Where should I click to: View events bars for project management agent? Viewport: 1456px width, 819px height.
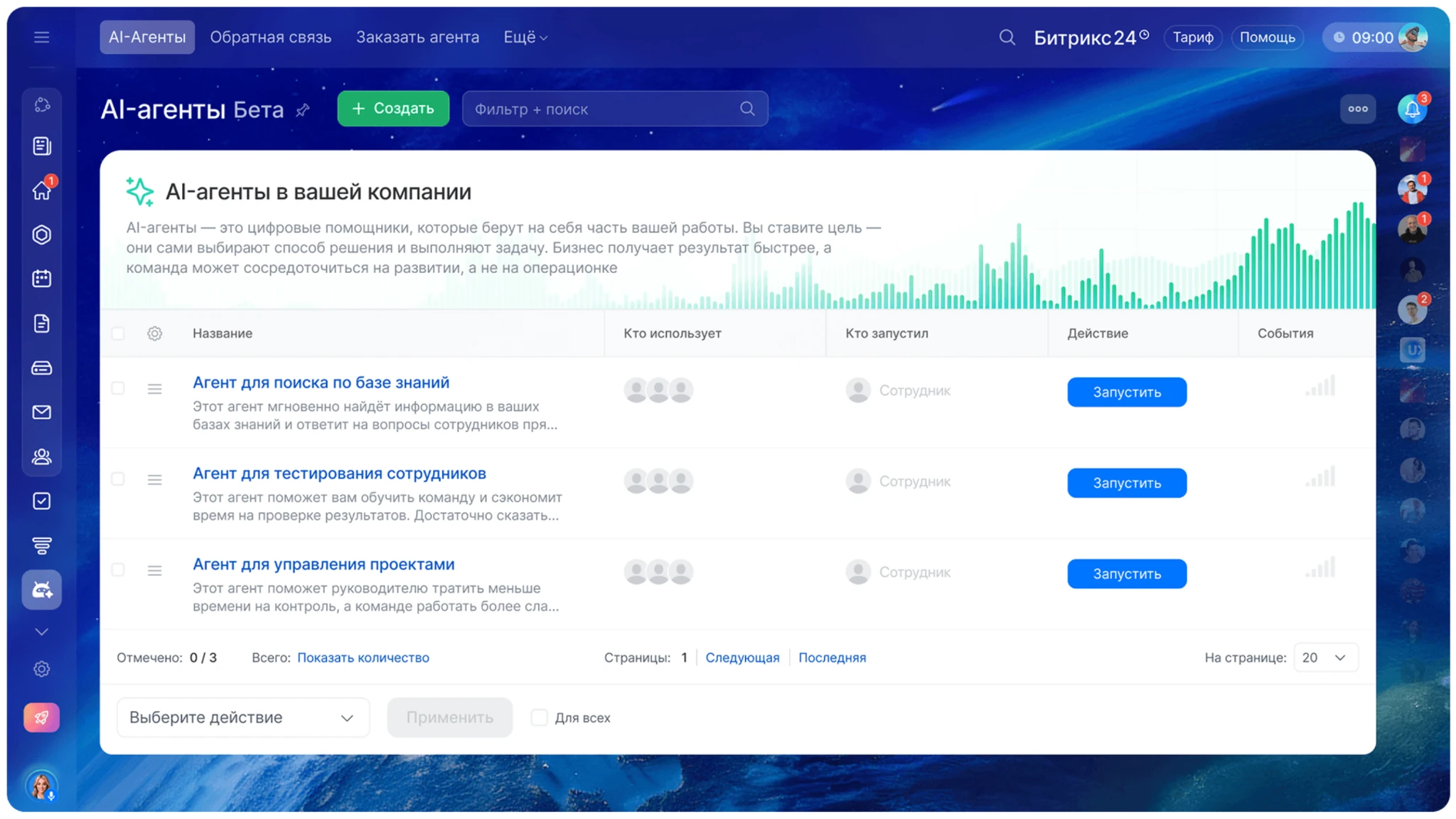pyautogui.click(x=1321, y=567)
